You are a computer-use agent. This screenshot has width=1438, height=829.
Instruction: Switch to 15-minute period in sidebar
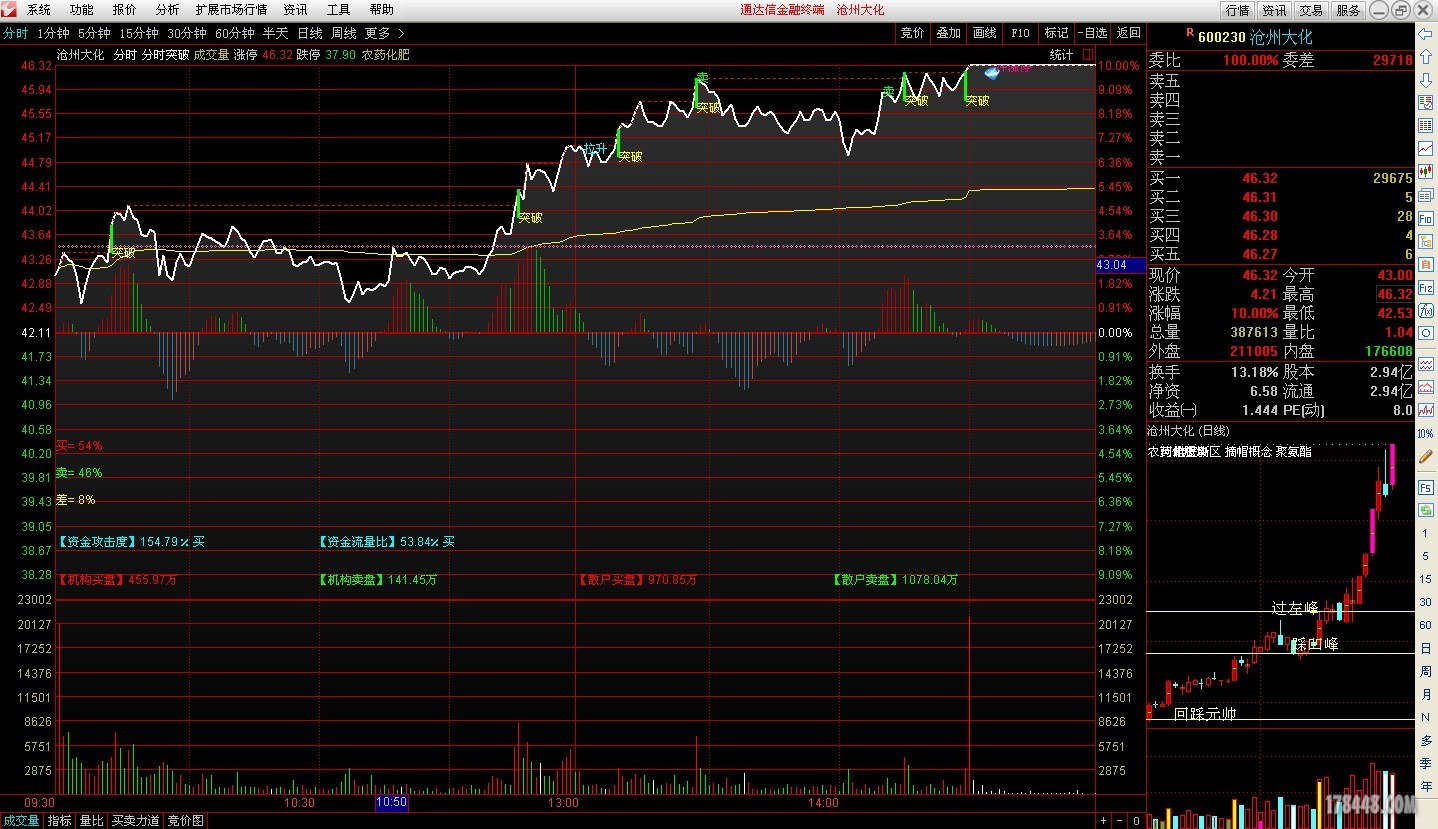[x=1425, y=579]
